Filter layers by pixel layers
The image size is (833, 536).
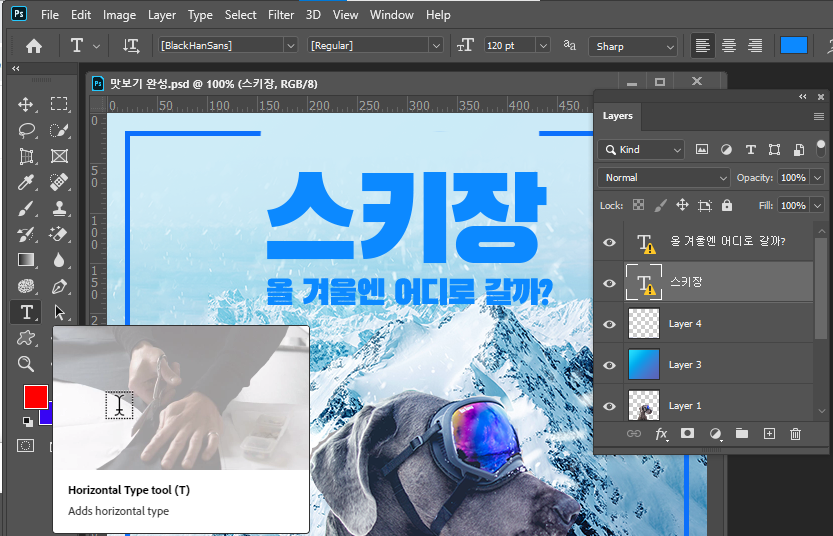tap(702, 149)
